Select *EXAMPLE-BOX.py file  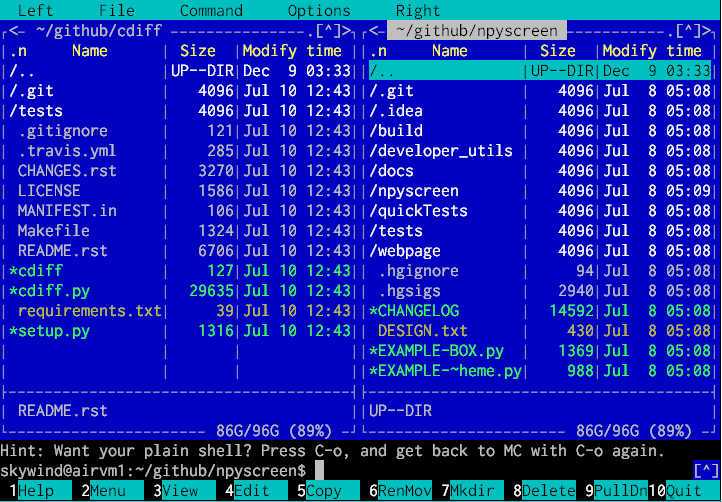[540, 351]
